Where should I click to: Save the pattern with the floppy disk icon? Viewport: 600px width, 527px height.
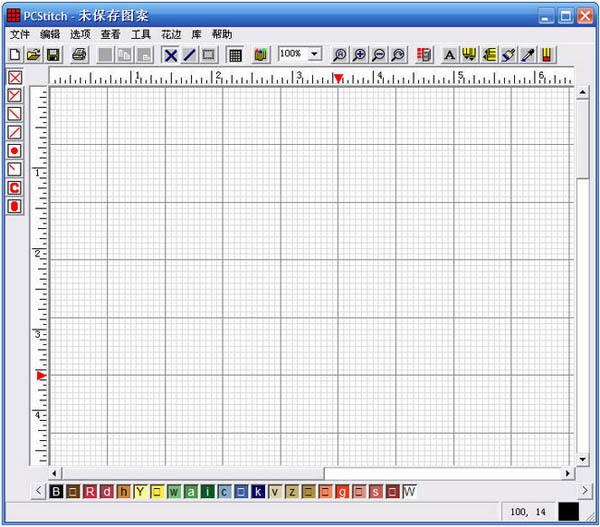click(x=53, y=55)
